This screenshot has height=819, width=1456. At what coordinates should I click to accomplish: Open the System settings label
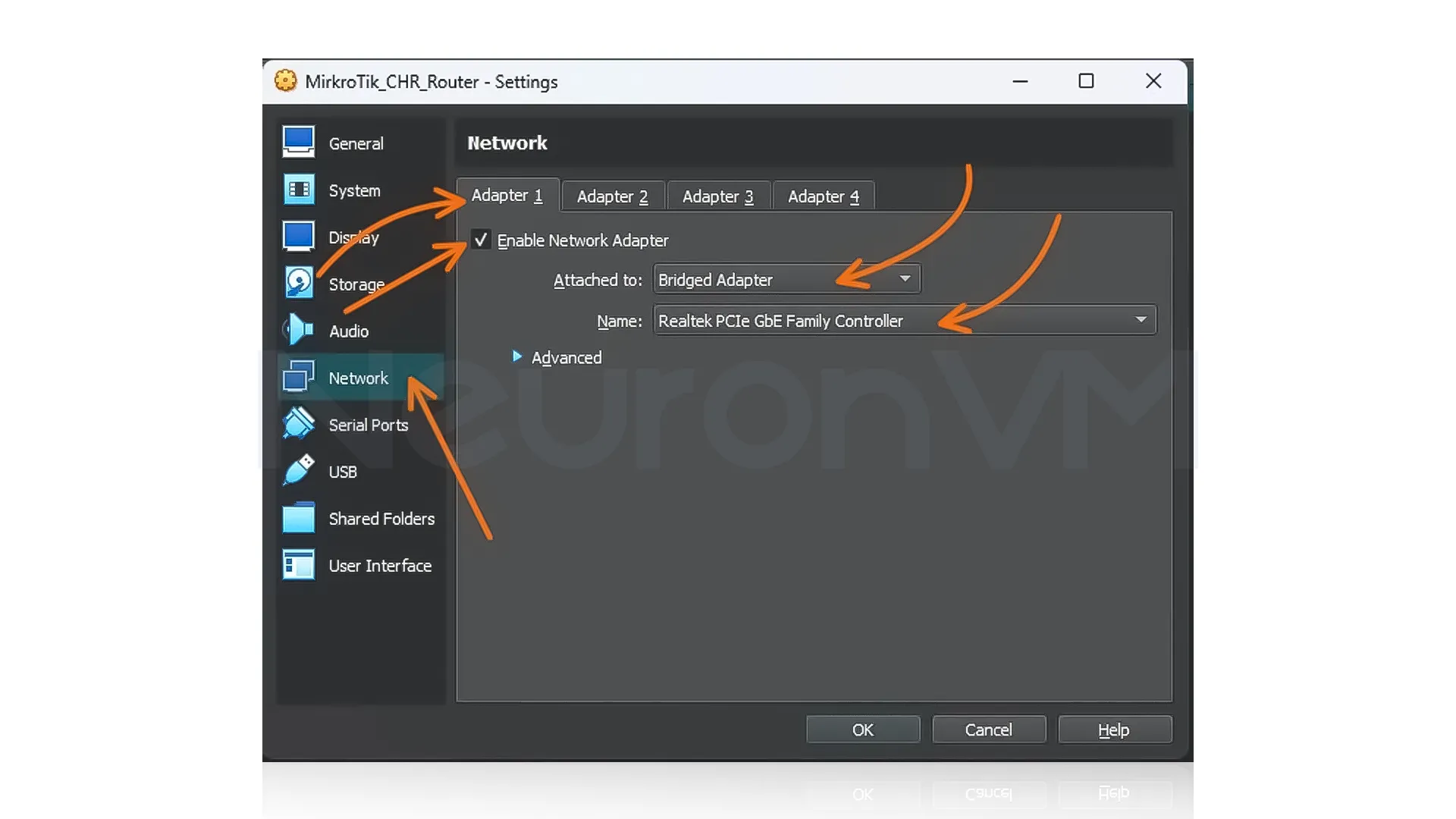point(354,190)
